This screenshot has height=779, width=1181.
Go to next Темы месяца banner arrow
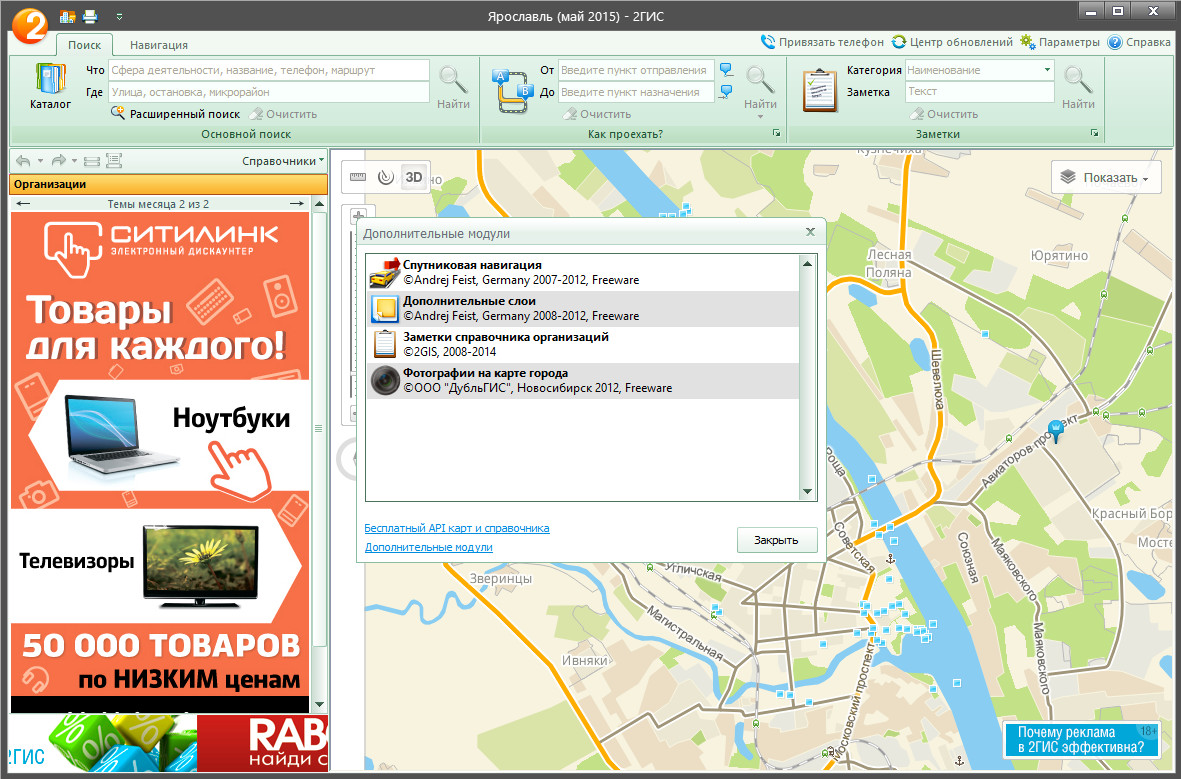(x=296, y=204)
